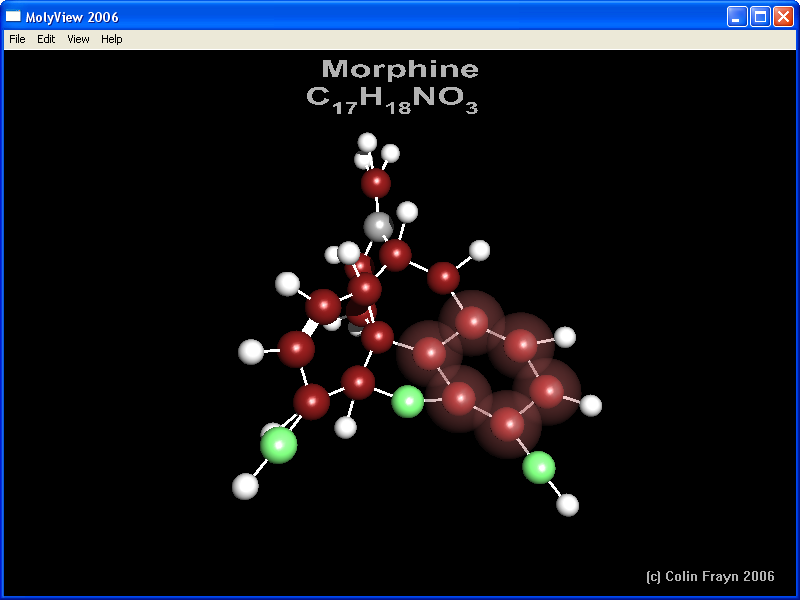Close the MolyView 2006 window
The width and height of the screenshot is (800, 600).
click(783, 17)
